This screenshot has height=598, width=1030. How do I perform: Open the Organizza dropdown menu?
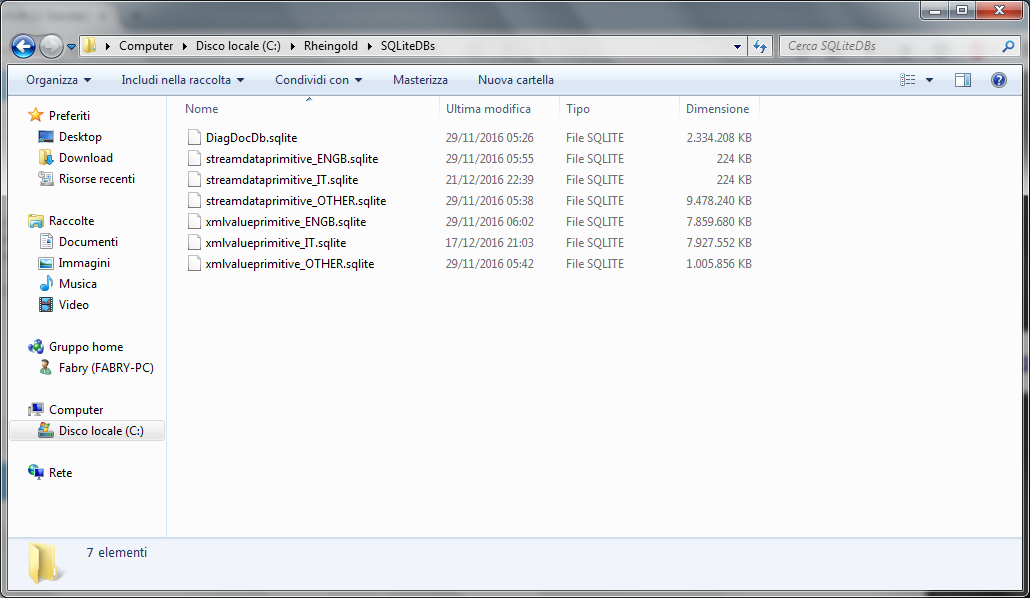click(x=58, y=80)
